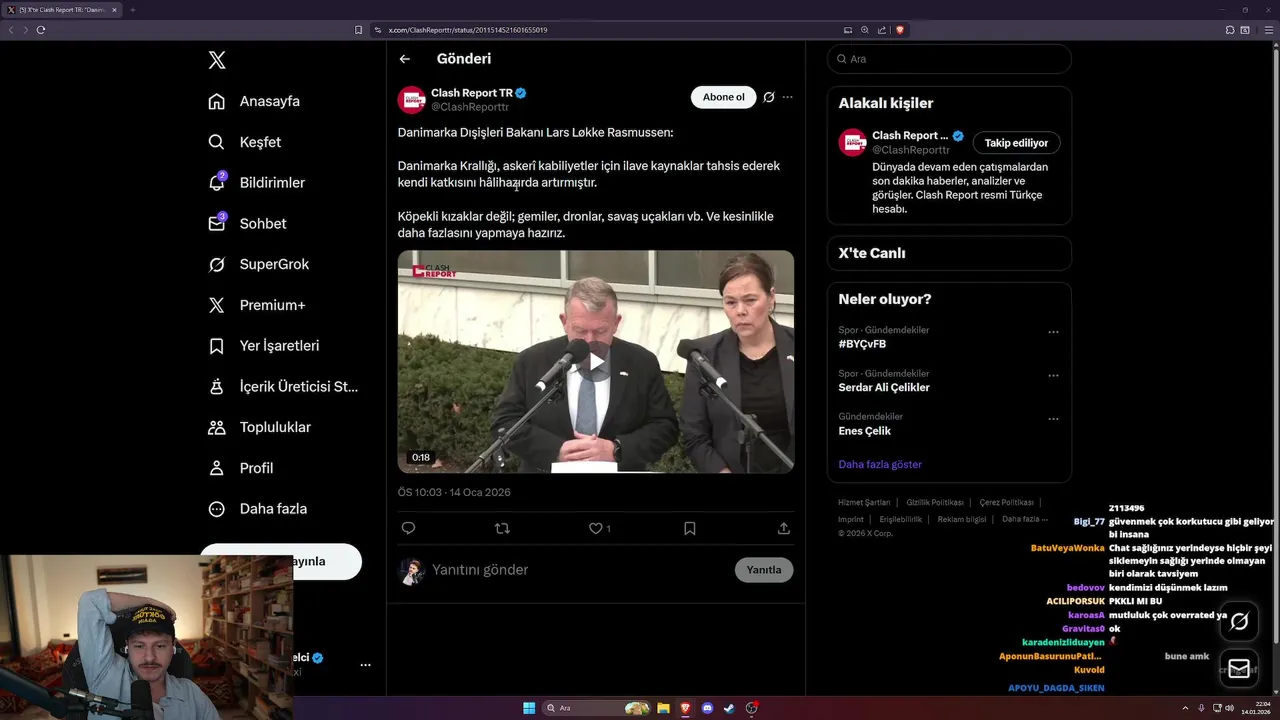Open Bildirimler notifications
The image size is (1280, 720).
click(257, 183)
